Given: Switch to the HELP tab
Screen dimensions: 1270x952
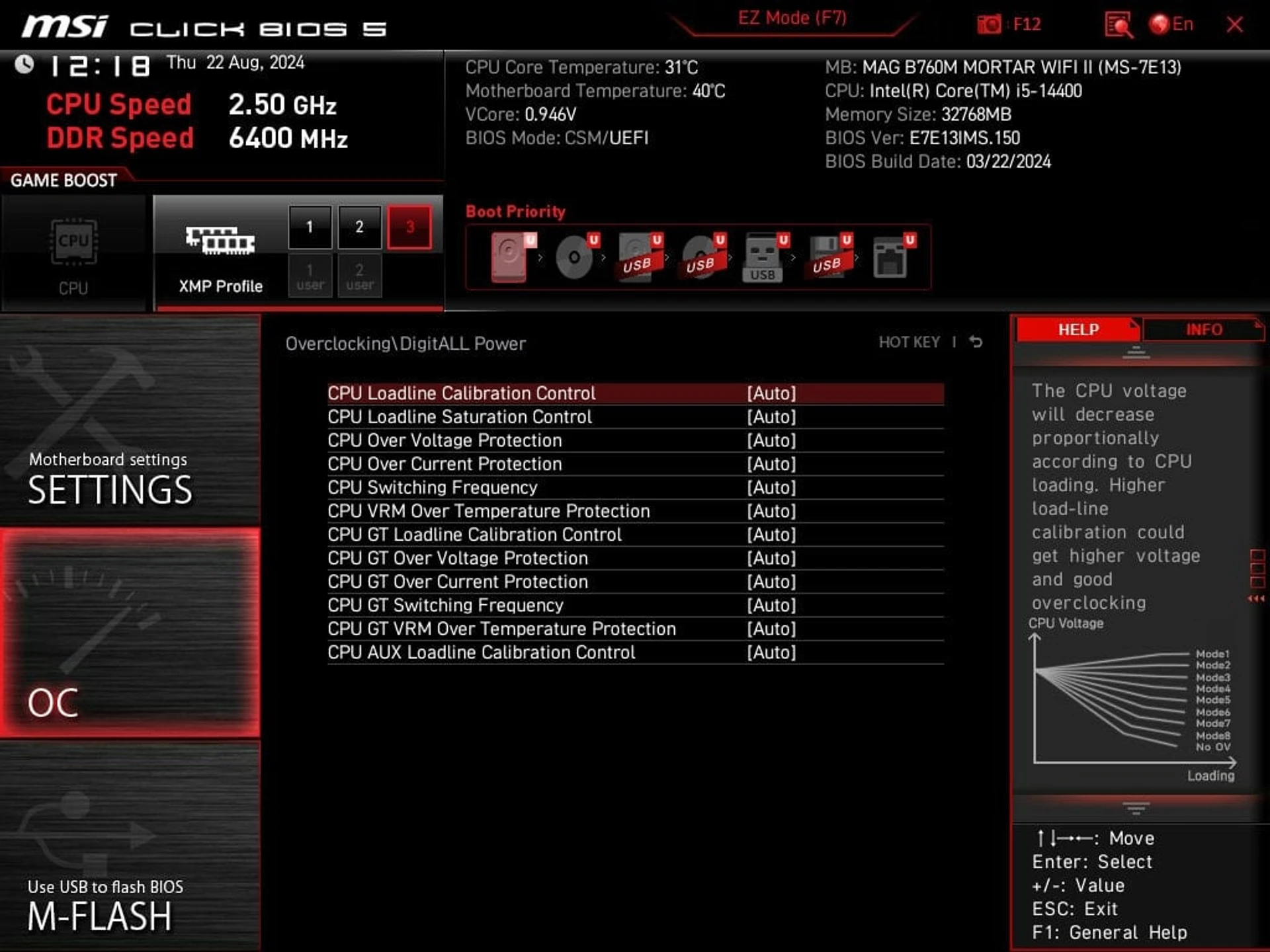Looking at the screenshot, I should pos(1078,329).
